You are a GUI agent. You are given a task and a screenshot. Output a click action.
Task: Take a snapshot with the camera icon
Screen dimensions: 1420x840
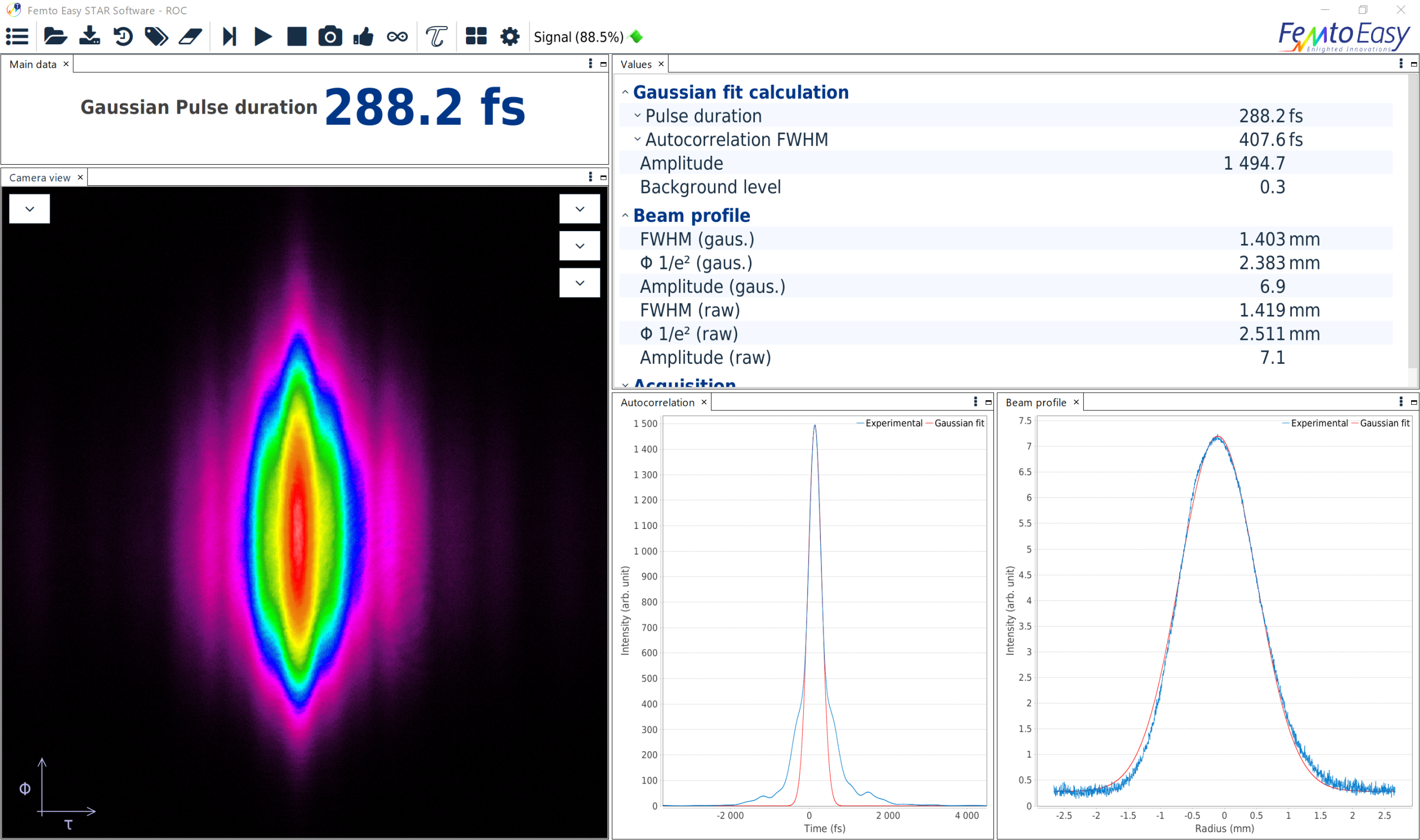pos(330,37)
